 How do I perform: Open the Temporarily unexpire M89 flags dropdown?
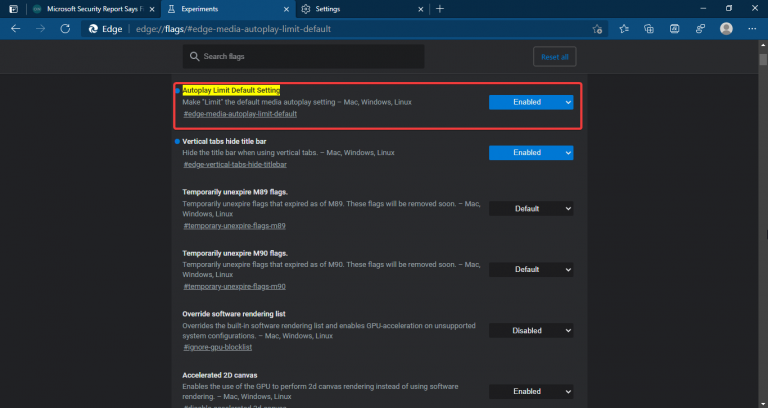tap(531, 209)
